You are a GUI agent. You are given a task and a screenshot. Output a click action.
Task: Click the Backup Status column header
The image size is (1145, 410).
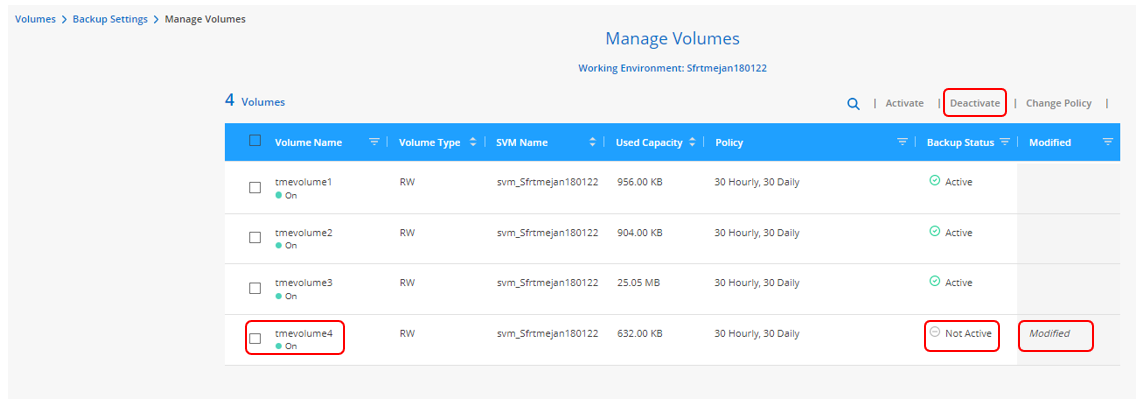tap(960, 143)
